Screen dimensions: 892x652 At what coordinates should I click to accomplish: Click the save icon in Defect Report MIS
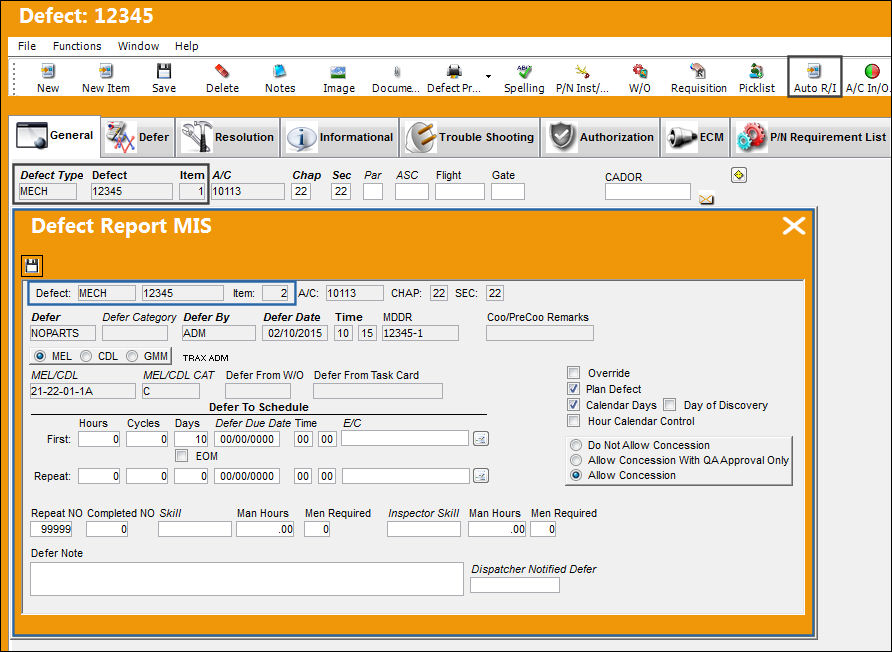pos(32,266)
